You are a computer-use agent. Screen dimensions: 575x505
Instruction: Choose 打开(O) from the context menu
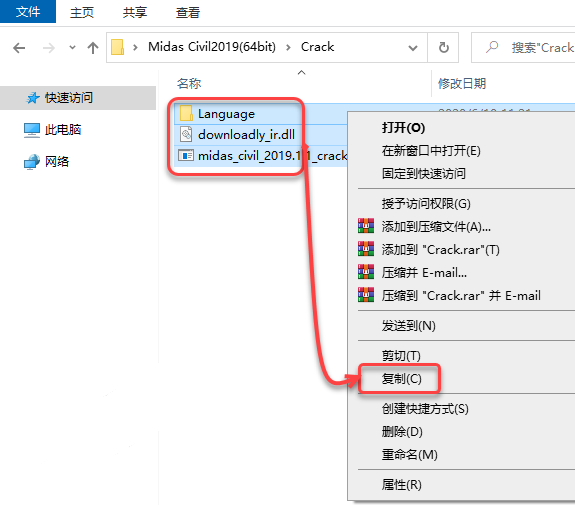click(x=461, y=128)
